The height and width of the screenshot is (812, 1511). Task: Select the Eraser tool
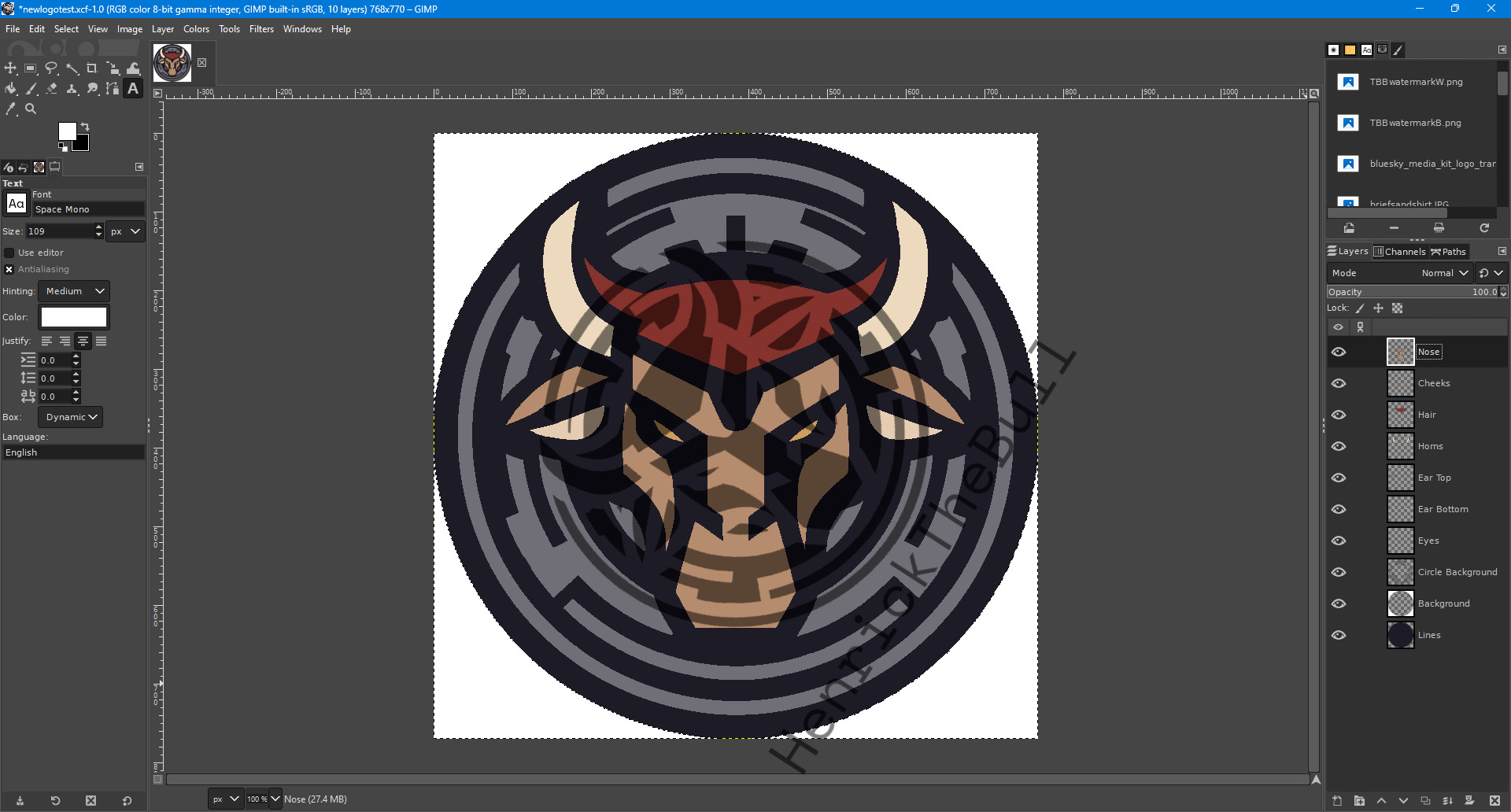(51, 89)
